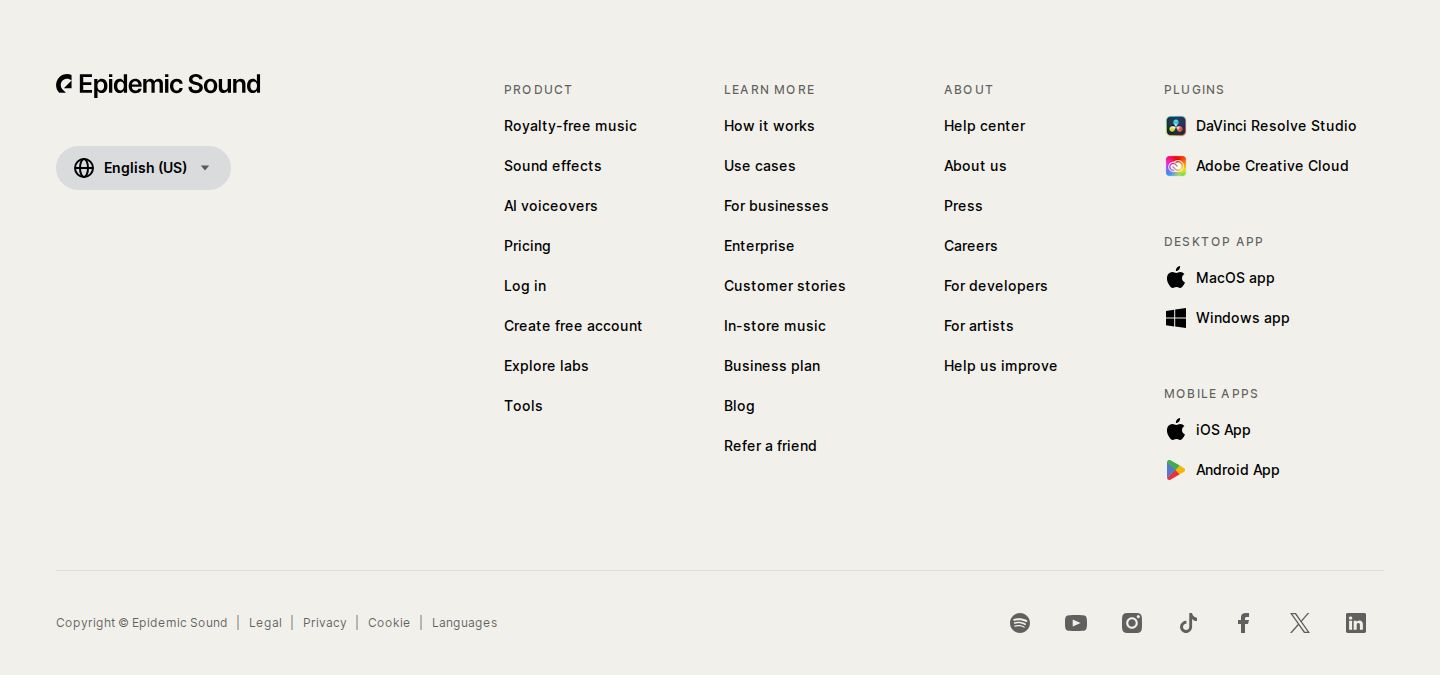Click the ABOUT column heading

[x=969, y=90]
